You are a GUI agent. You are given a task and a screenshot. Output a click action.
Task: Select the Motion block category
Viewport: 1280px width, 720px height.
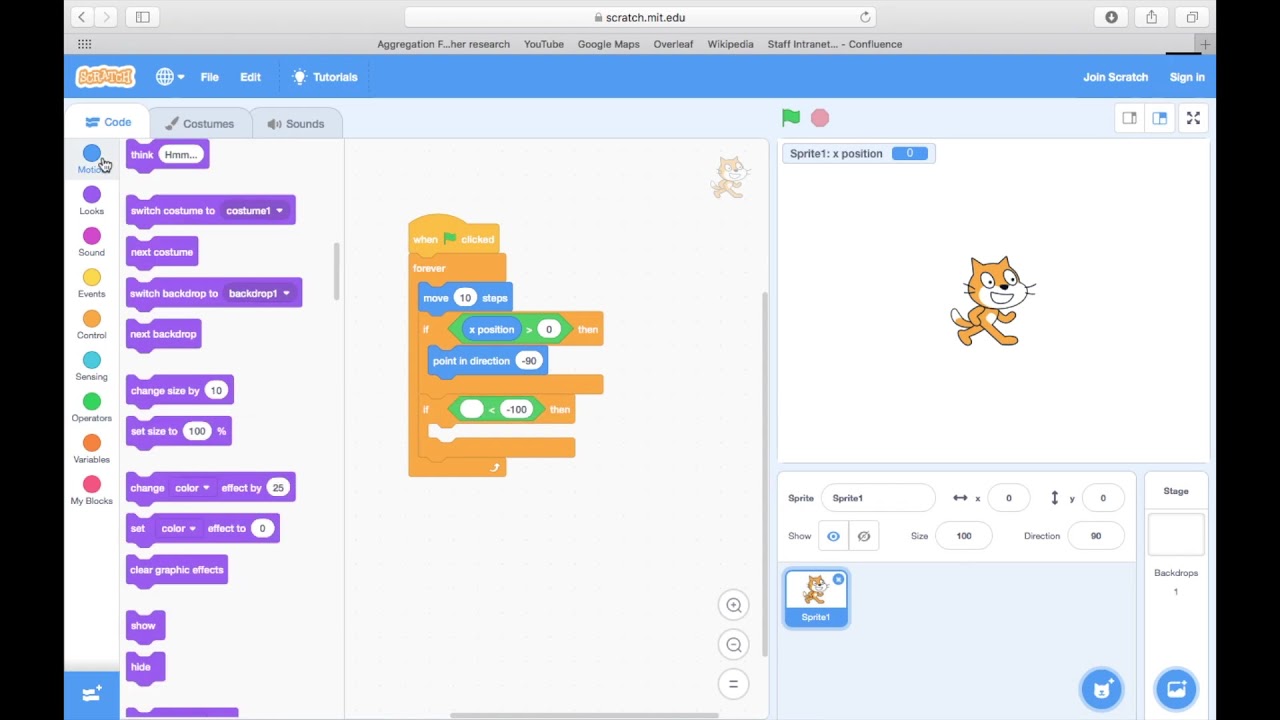click(91, 159)
